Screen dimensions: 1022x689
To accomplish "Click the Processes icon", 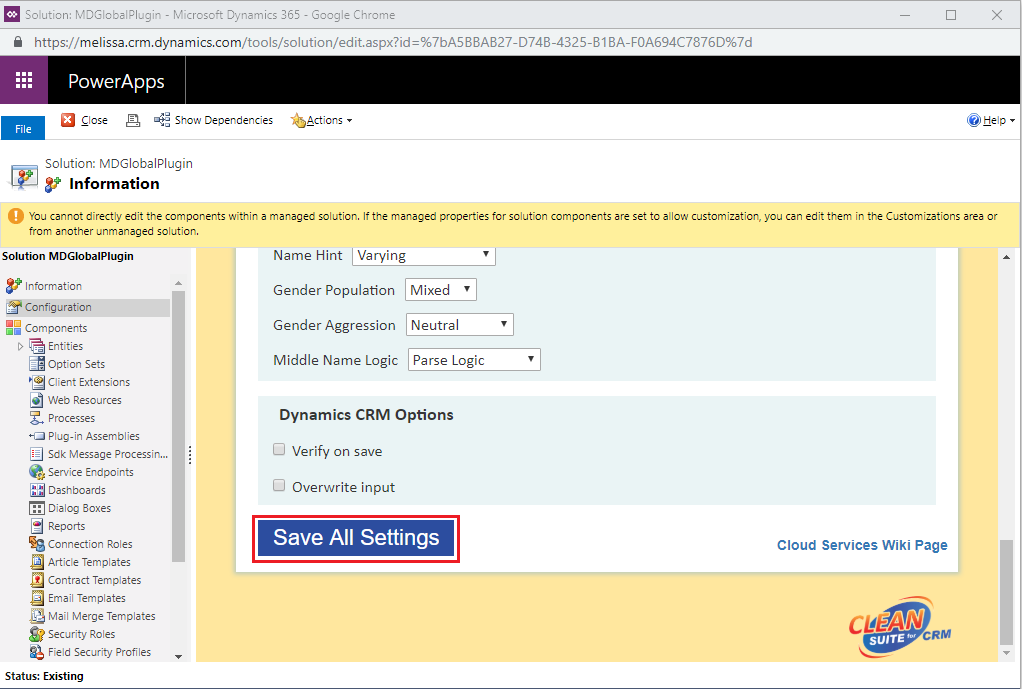I will pos(37,418).
